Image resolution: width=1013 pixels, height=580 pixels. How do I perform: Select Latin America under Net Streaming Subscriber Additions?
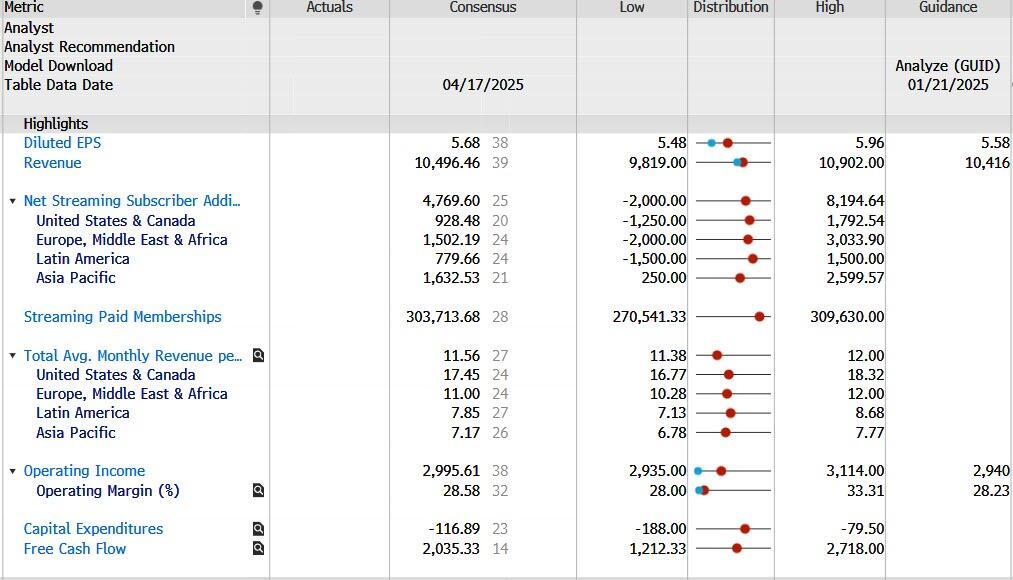coord(82,259)
